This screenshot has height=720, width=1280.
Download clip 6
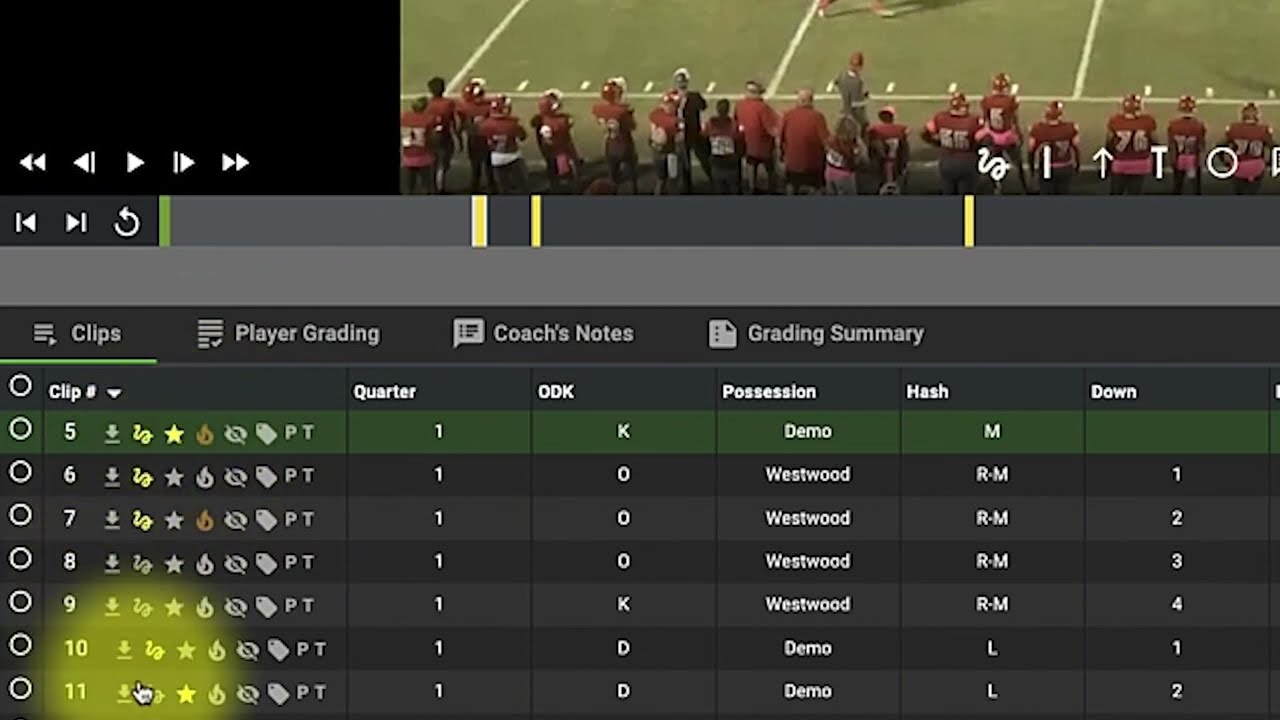[112, 477]
